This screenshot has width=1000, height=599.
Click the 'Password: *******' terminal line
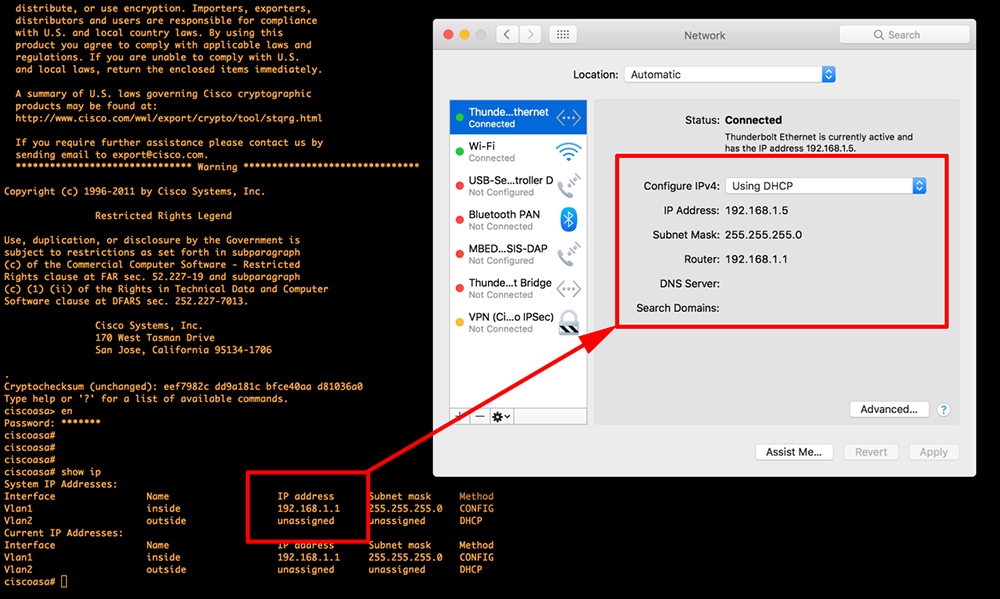coord(52,423)
